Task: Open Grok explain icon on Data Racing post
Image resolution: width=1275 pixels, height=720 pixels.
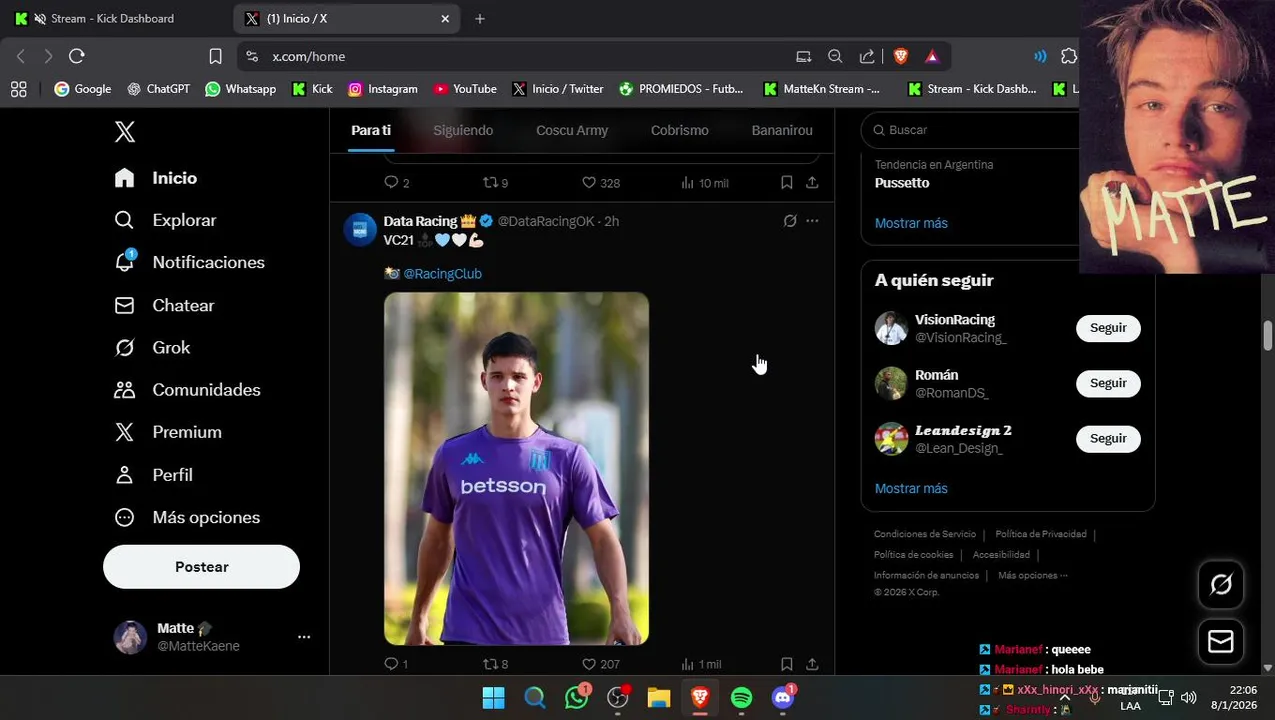Action: tap(790, 221)
